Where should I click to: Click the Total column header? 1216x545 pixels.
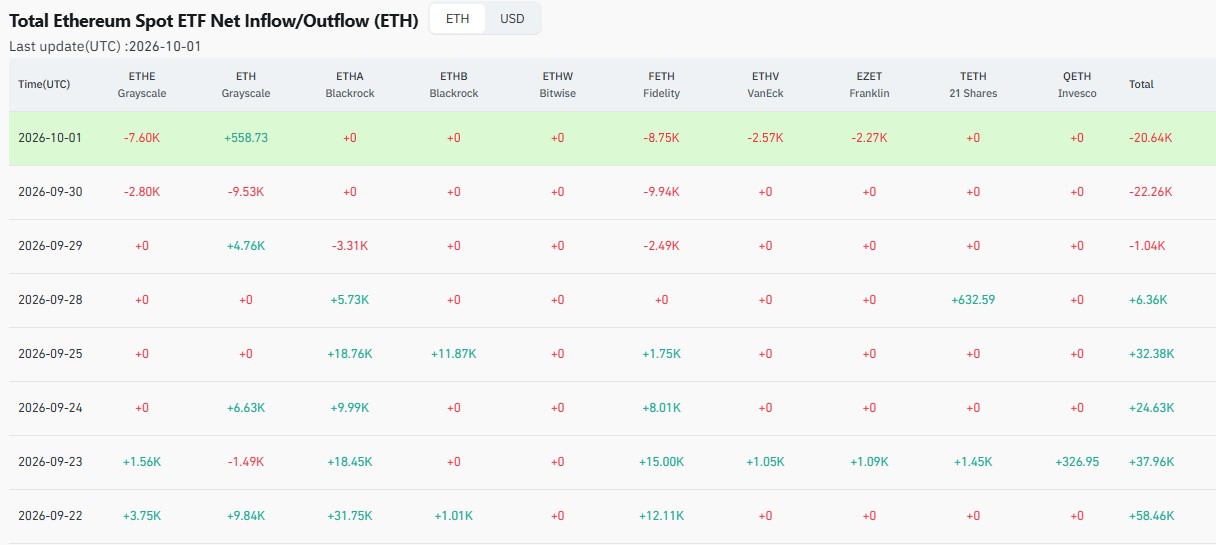1141,84
